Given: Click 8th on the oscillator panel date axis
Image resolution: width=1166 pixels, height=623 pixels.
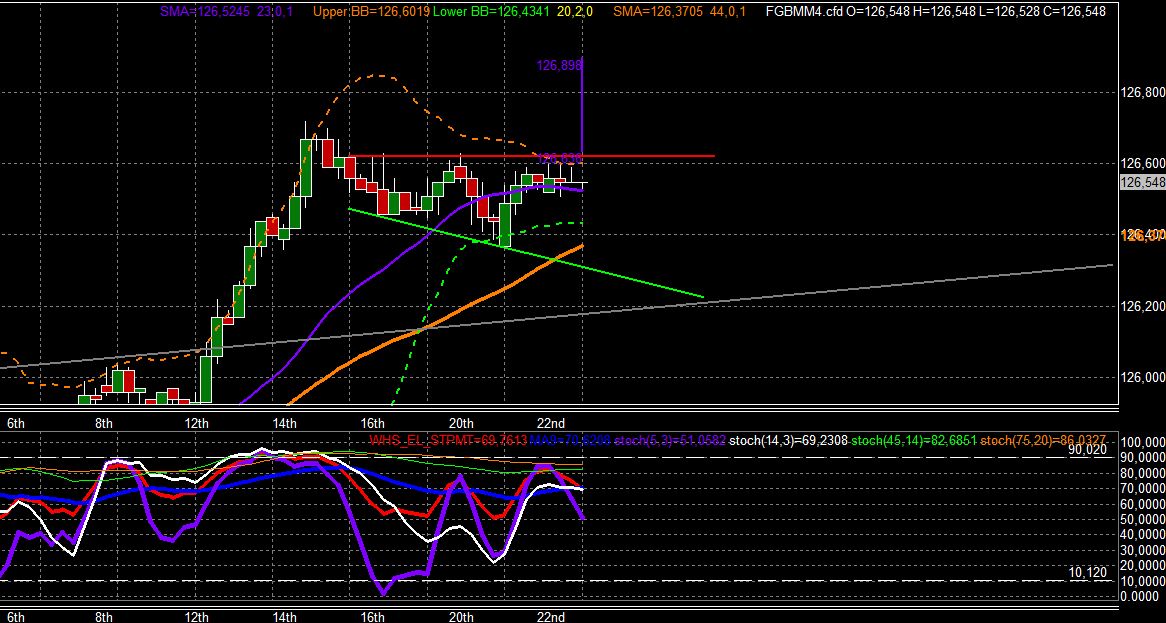Looking at the screenshot, I should [104, 616].
